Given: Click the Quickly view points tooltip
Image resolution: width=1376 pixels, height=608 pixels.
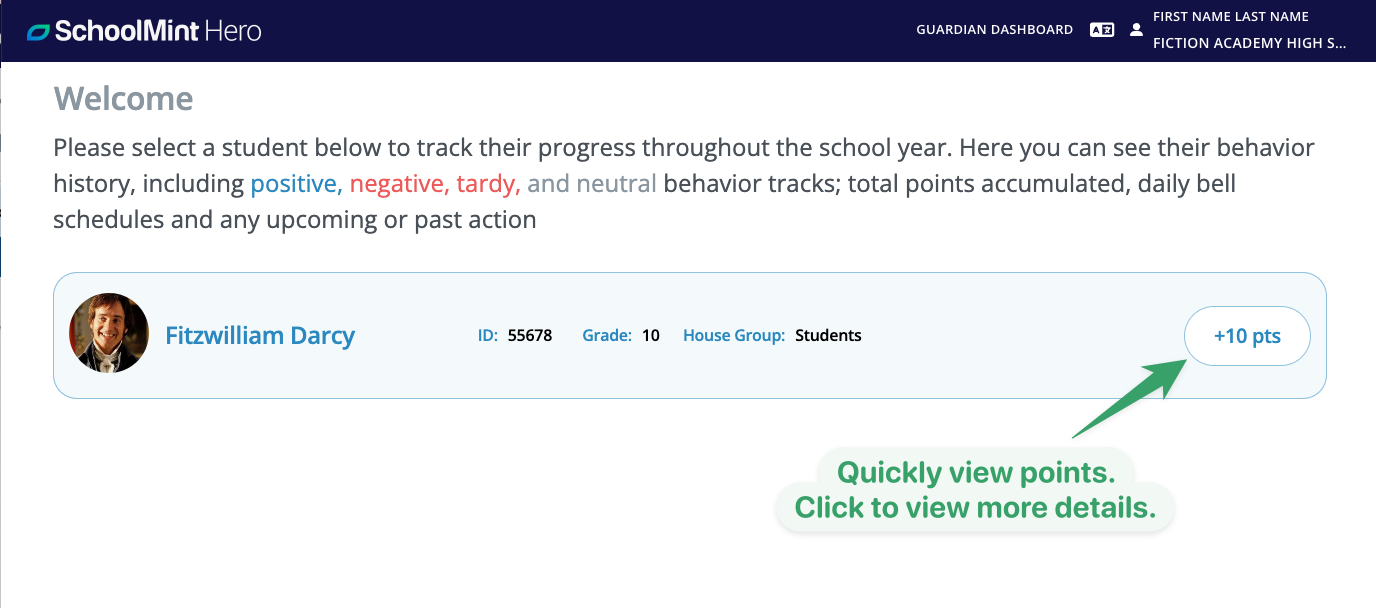Looking at the screenshot, I should (x=975, y=490).
